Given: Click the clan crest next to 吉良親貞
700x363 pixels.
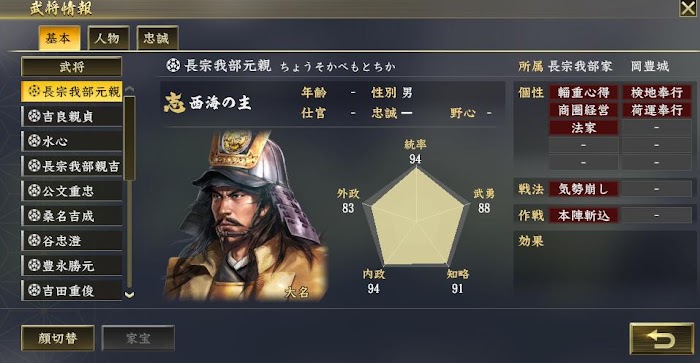Looking at the screenshot, I should click(34, 116).
